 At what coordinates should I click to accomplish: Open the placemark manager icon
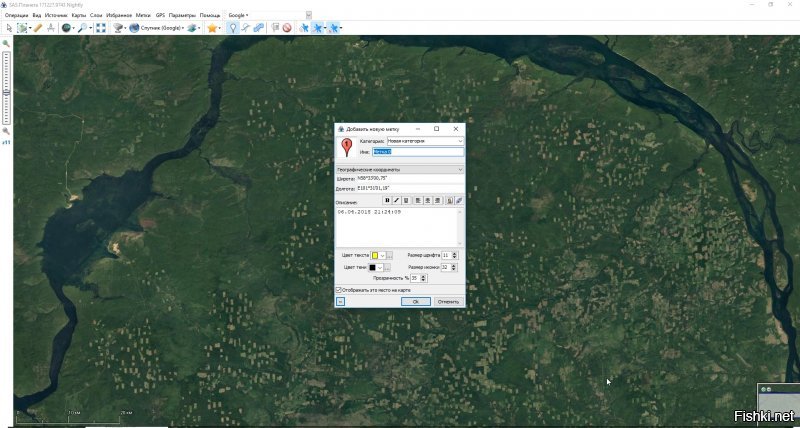pos(275,28)
